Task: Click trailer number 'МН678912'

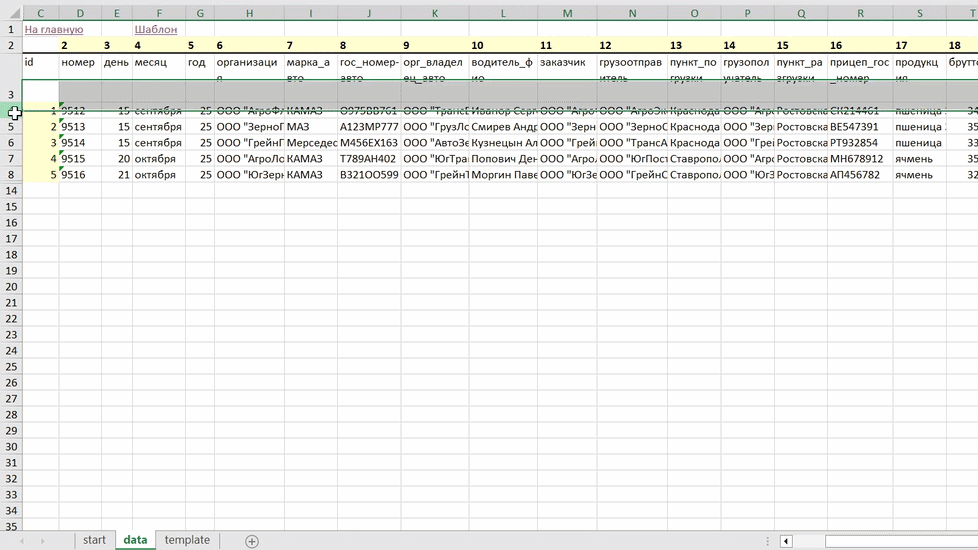Action: pos(860,159)
